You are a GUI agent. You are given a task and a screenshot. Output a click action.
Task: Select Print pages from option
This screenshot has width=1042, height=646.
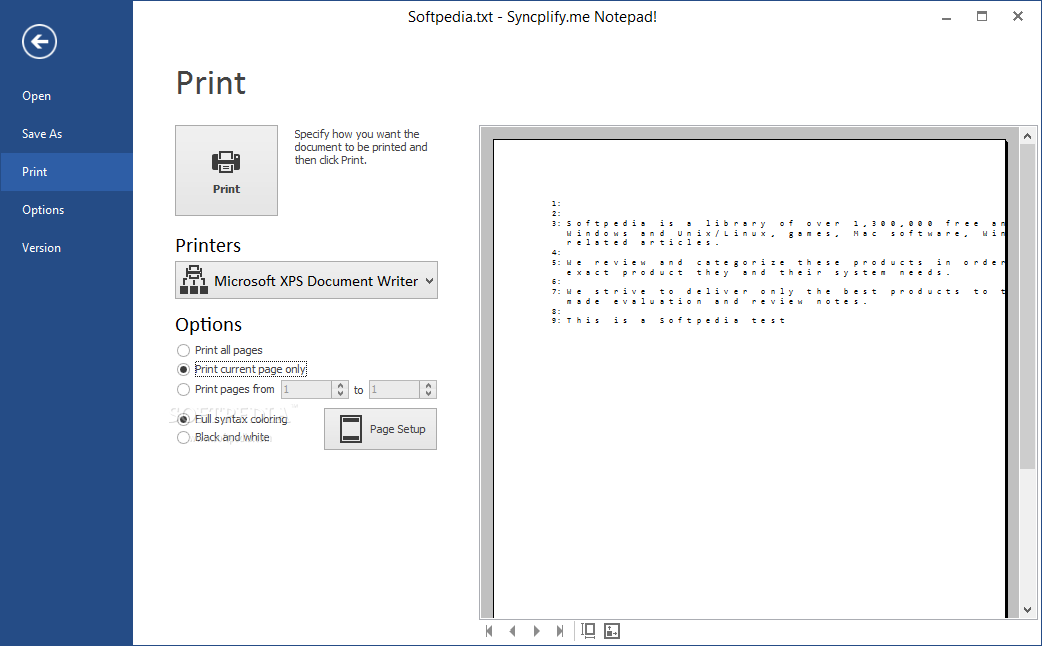pos(226,389)
